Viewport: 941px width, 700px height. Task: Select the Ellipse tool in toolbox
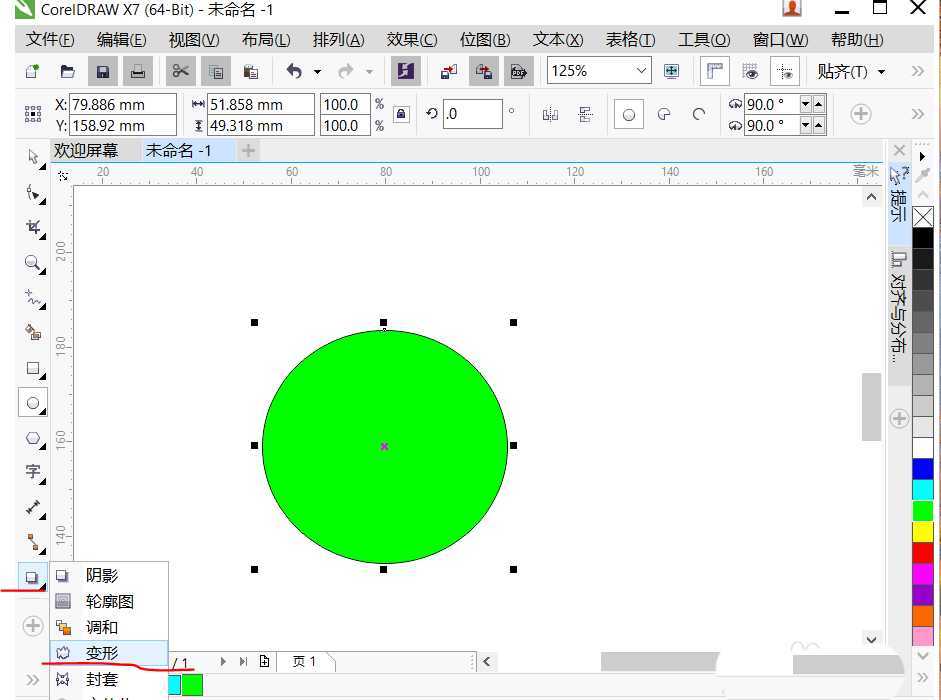click(33, 403)
